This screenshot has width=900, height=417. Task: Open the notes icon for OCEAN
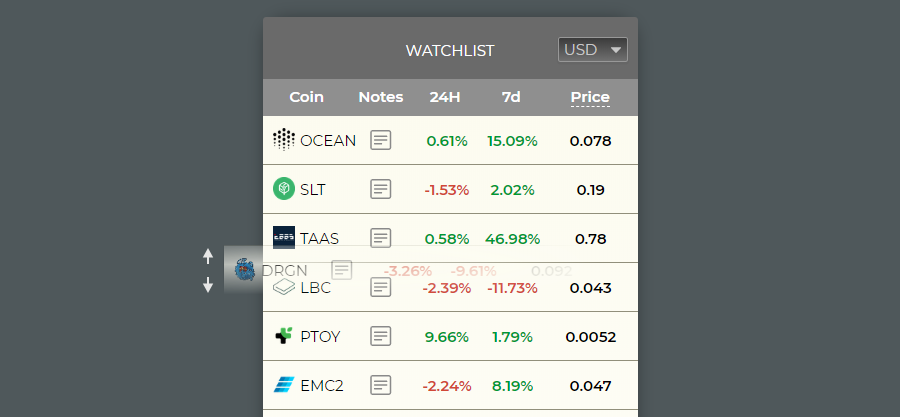pyautogui.click(x=381, y=140)
